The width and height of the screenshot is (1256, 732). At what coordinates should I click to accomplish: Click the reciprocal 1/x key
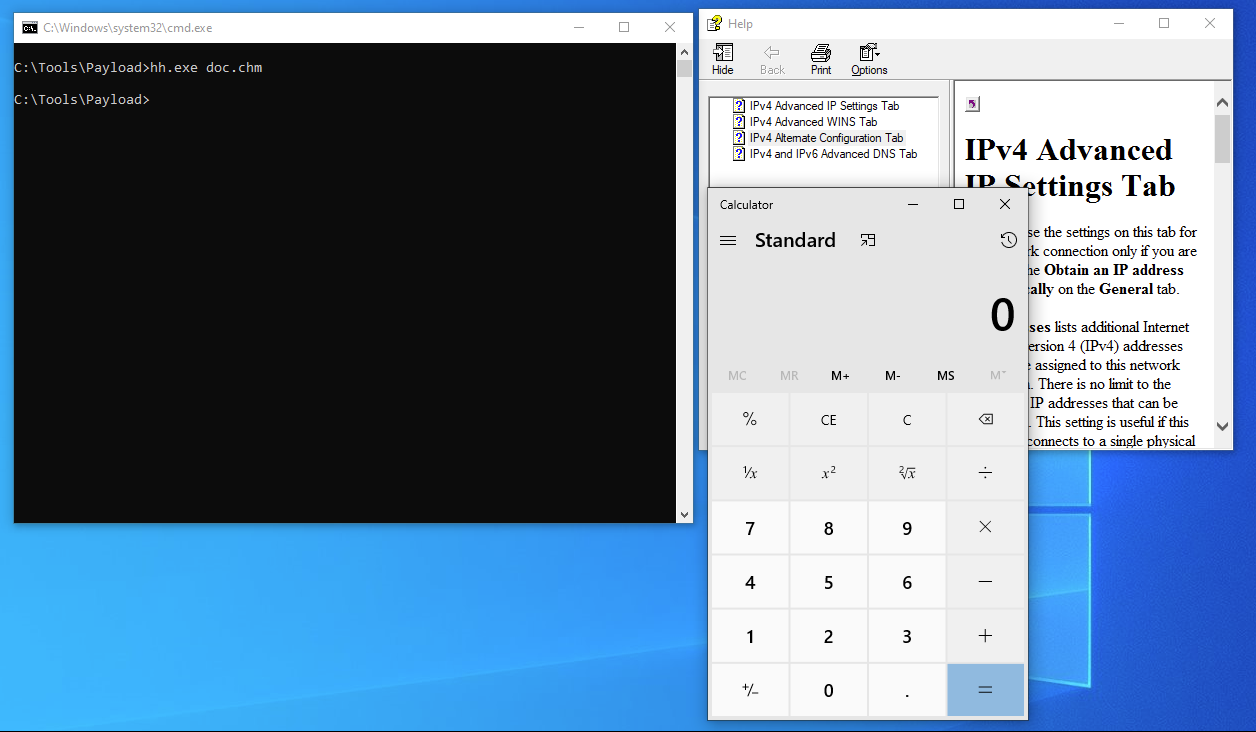click(750, 473)
